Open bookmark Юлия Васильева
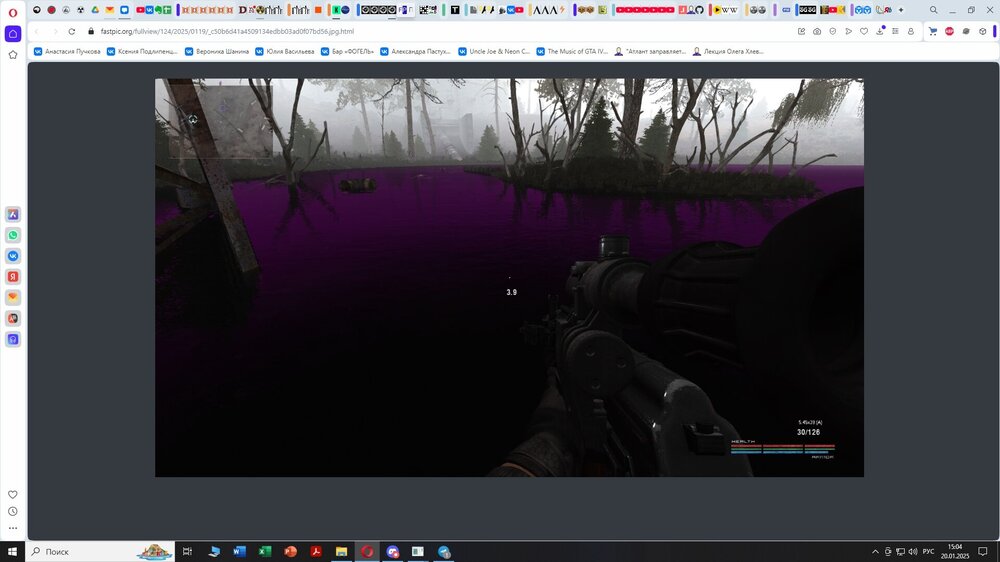 tap(284, 52)
